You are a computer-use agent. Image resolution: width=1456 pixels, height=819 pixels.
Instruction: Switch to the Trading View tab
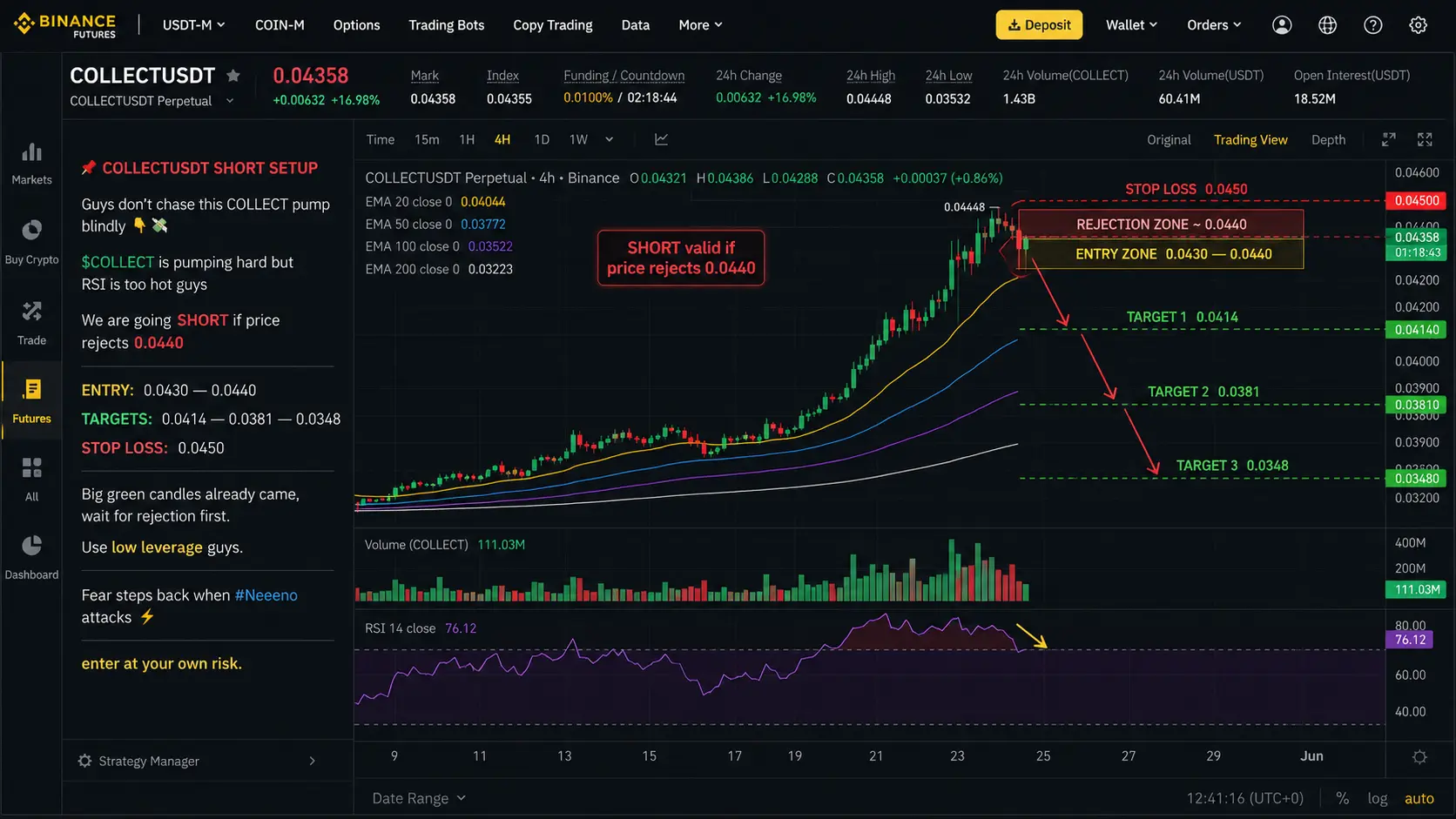point(1250,139)
